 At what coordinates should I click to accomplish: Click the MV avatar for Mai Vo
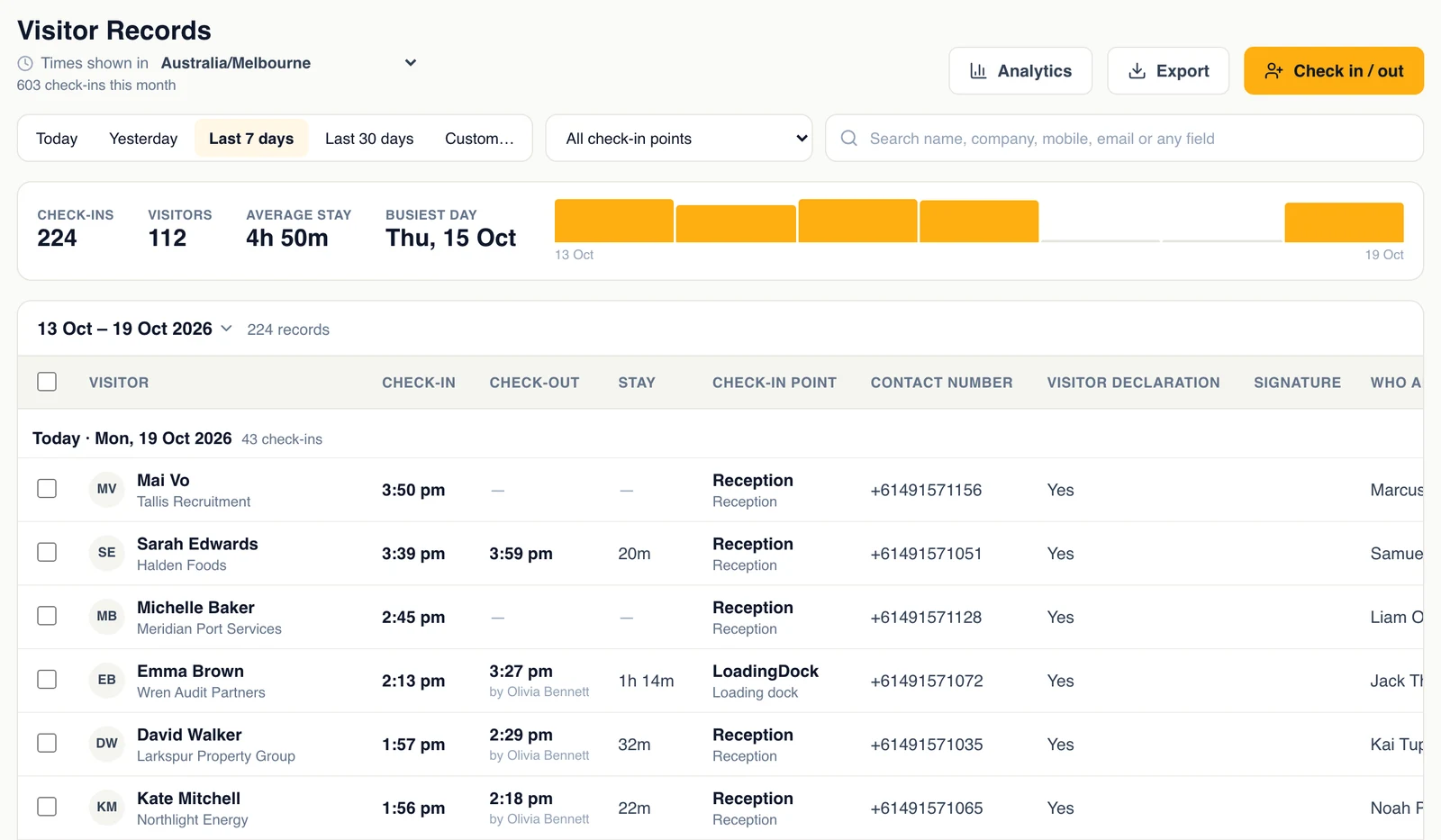(106, 489)
